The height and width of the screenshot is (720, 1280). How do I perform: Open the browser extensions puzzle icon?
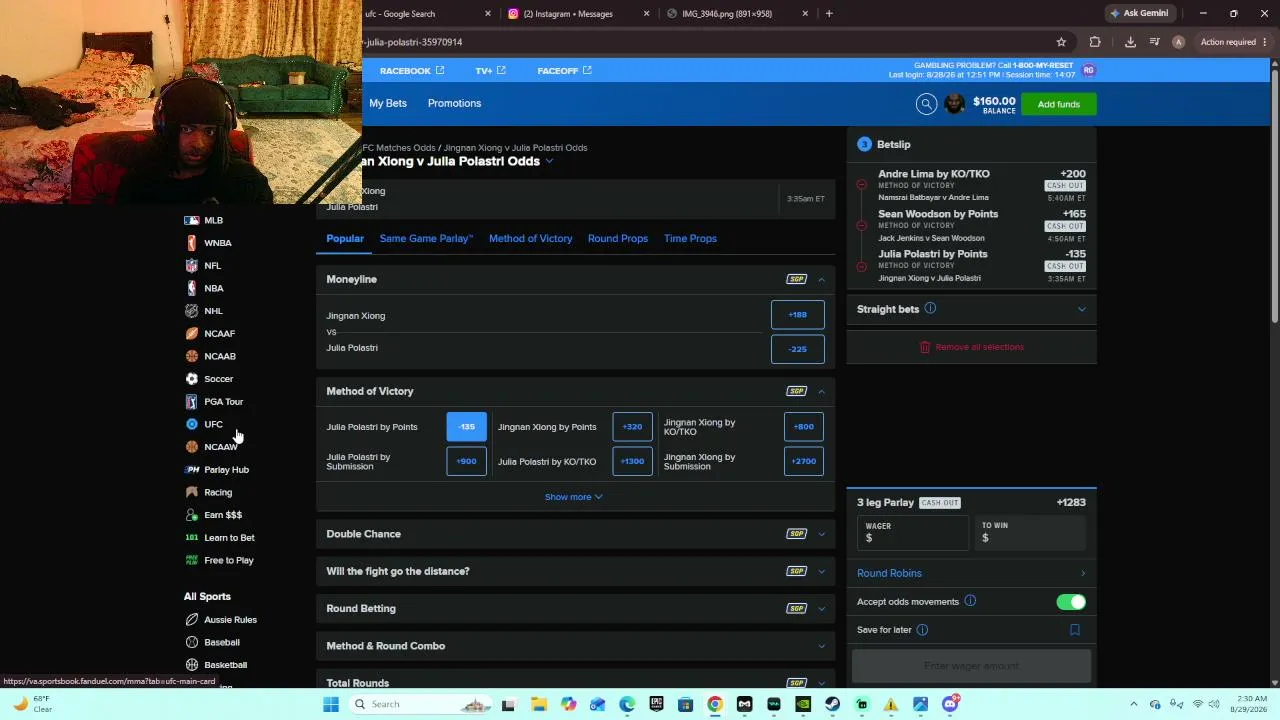[x=1095, y=42]
